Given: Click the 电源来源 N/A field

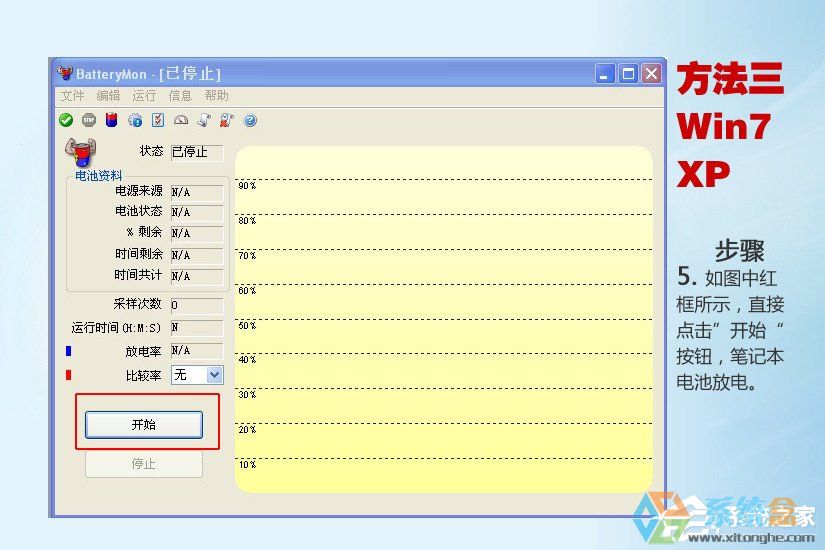Looking at the screenshot, I should 197,192.
